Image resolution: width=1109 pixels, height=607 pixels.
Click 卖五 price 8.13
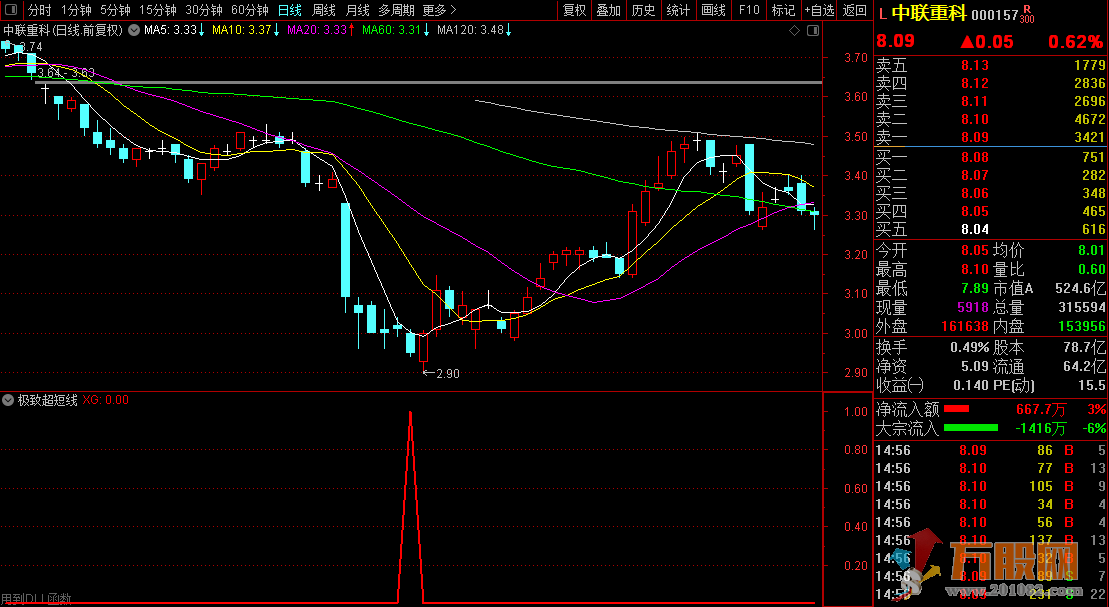click(975, 66)
